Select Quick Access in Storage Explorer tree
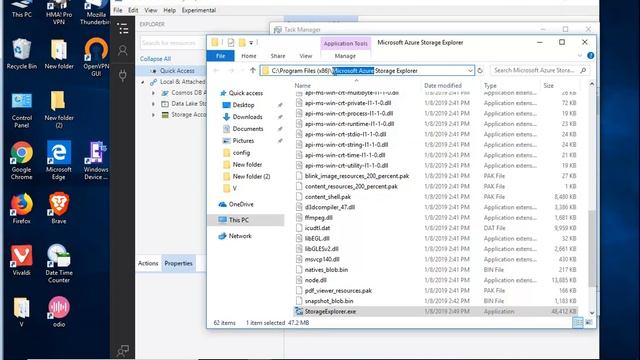Viewport: 640px width, 360px height. (x=177, y=71)
